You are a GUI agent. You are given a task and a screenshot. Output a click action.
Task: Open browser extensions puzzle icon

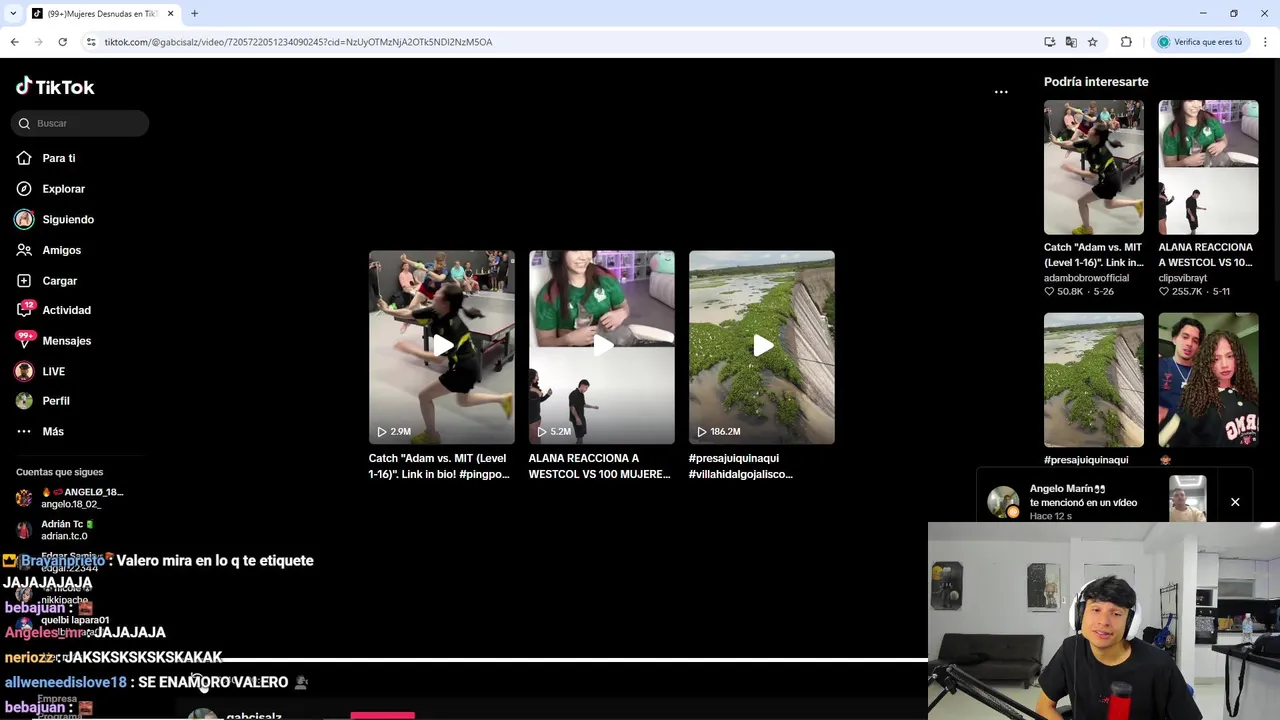[x=1126, y=42]
